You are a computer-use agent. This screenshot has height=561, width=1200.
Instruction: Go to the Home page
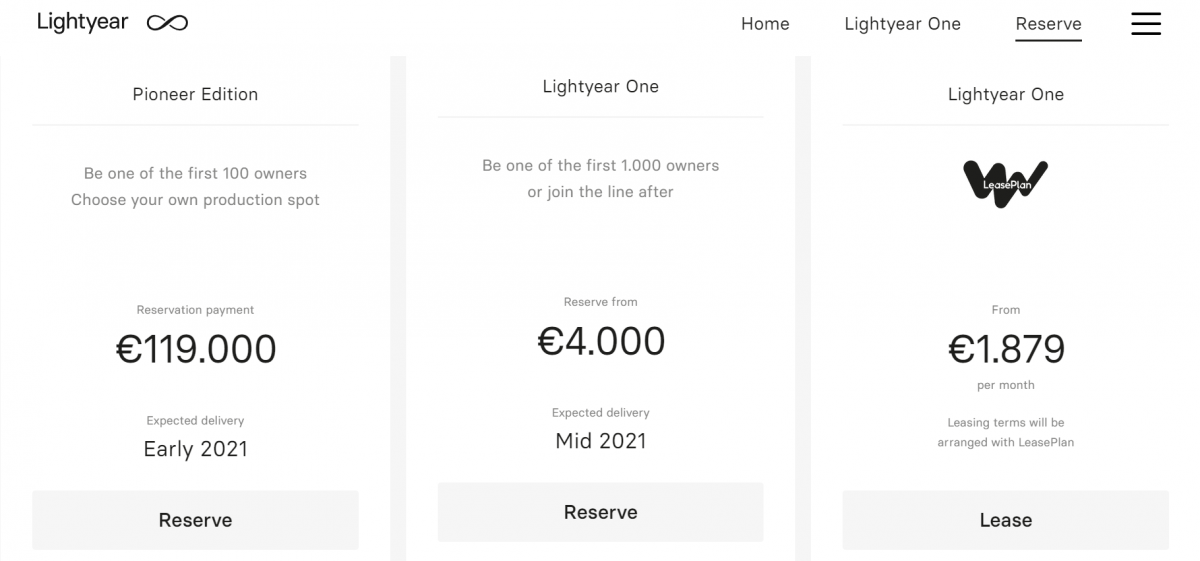coord(765,24)
